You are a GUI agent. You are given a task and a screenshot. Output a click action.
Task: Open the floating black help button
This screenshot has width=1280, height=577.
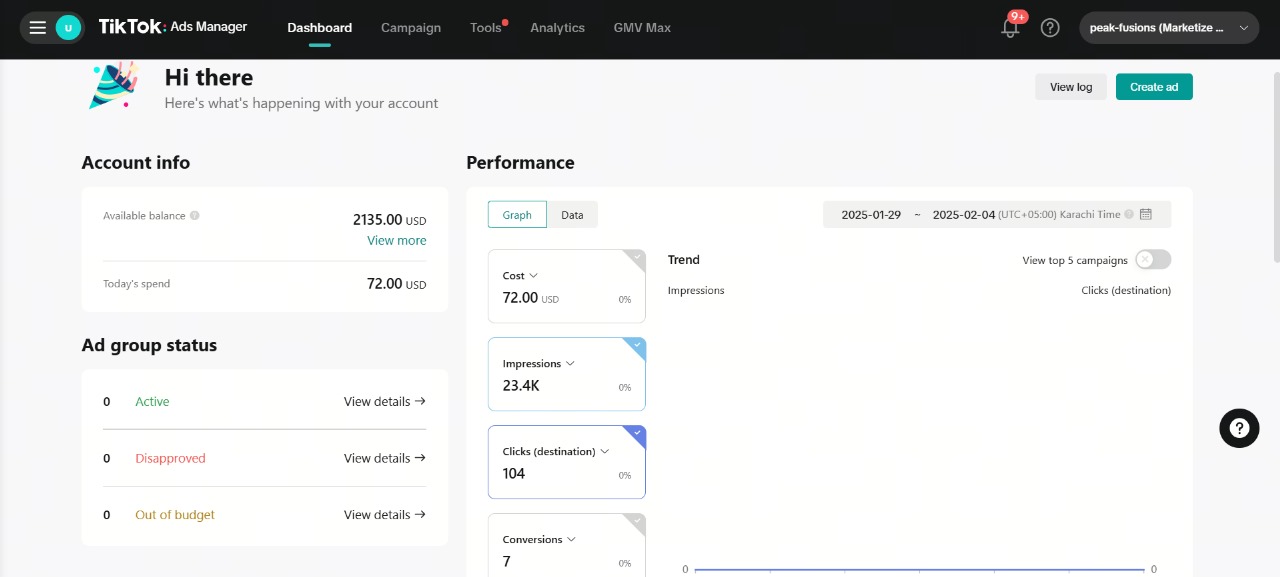coord(1239,428)
